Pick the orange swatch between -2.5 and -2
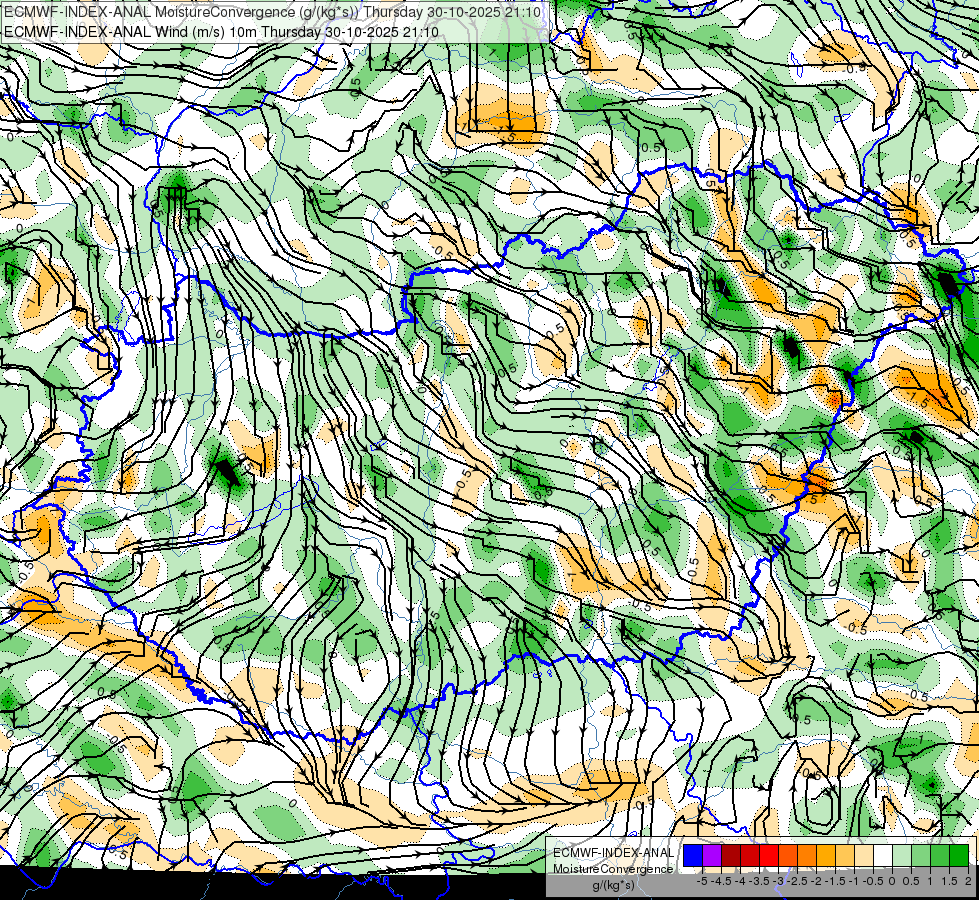The image size is (979, 900). click(807, 856)
